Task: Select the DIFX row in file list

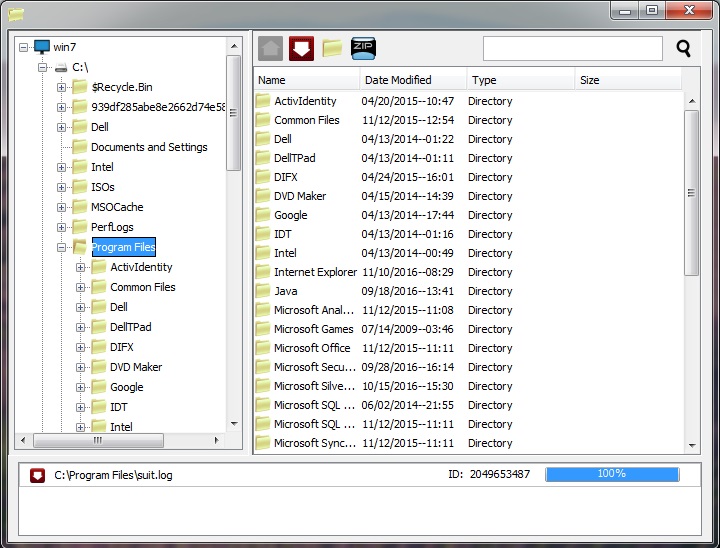Action: click(468, 177)
